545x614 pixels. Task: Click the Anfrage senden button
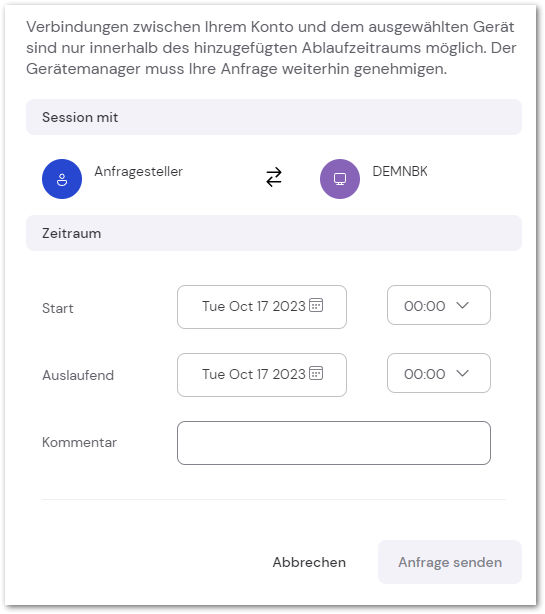click(x=450, y=562)
